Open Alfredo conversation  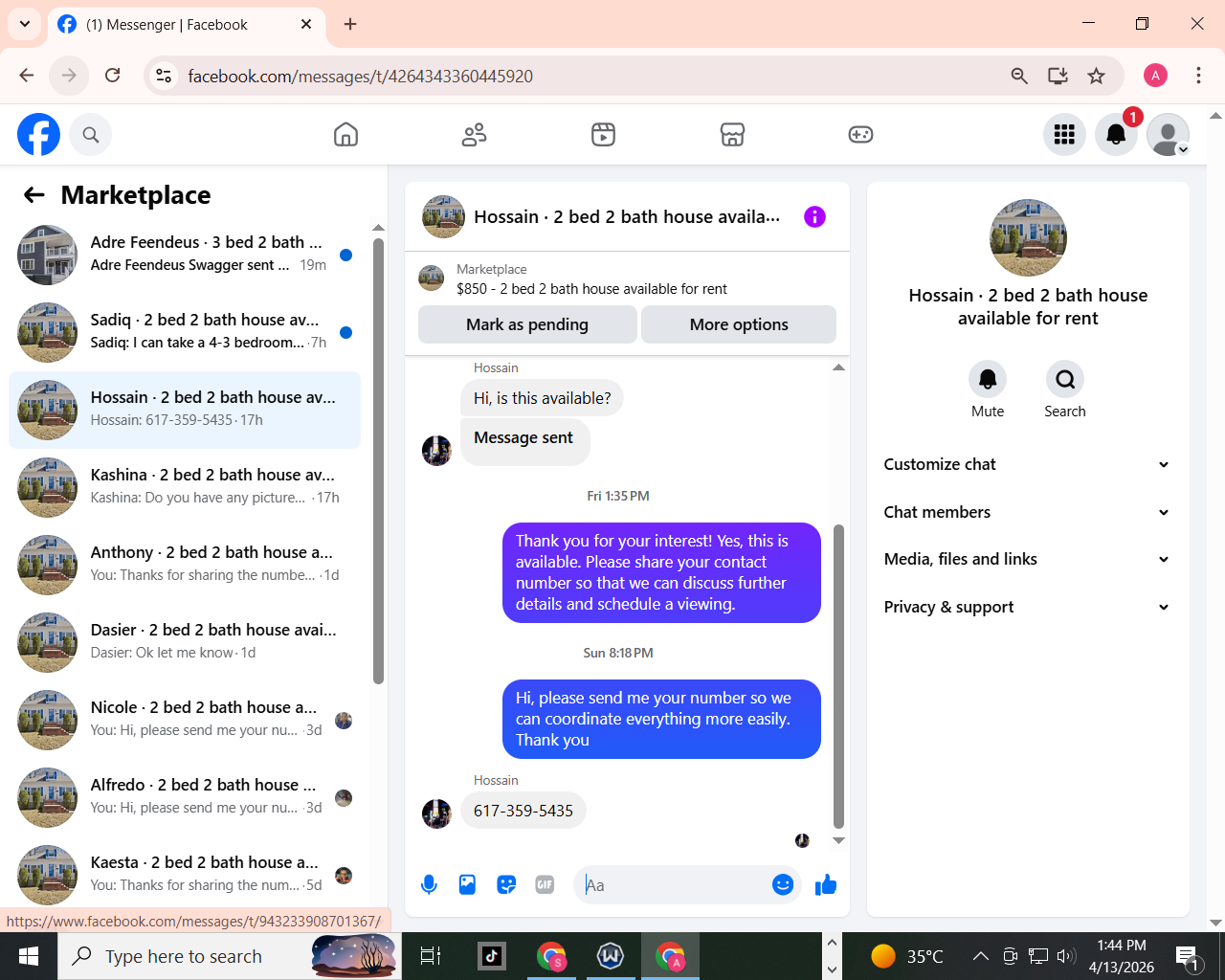(x=185, y=797)
